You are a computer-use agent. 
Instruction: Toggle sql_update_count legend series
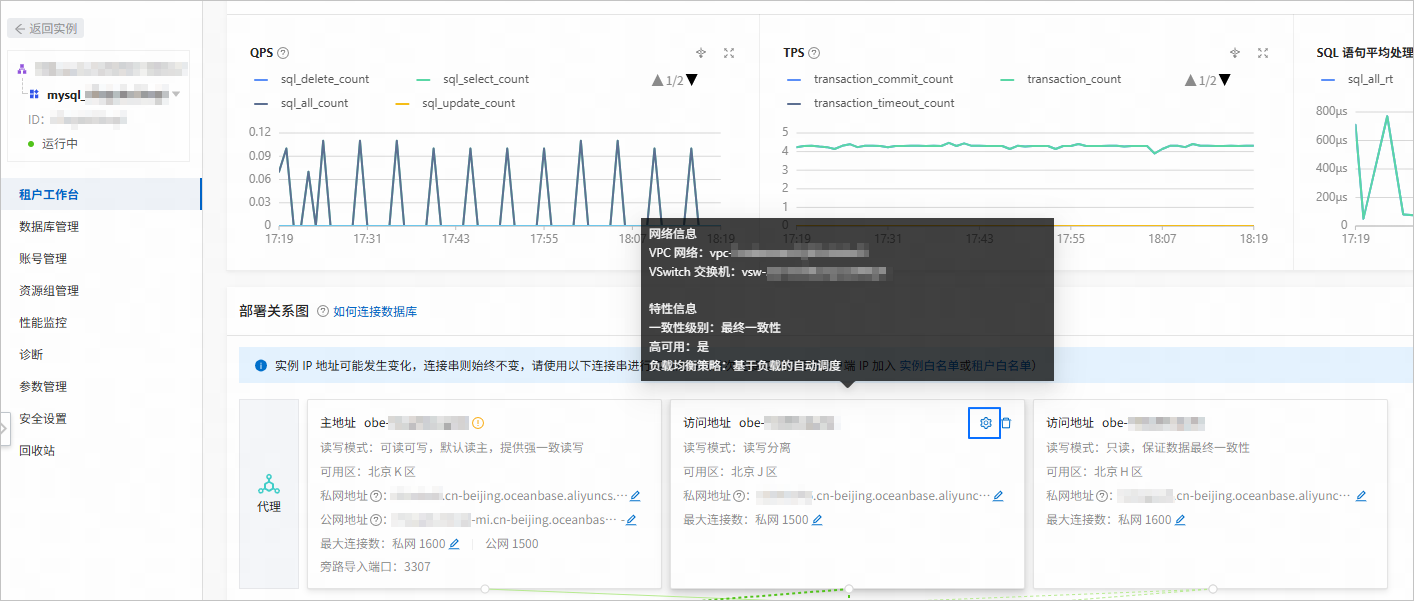coord(456,103)
